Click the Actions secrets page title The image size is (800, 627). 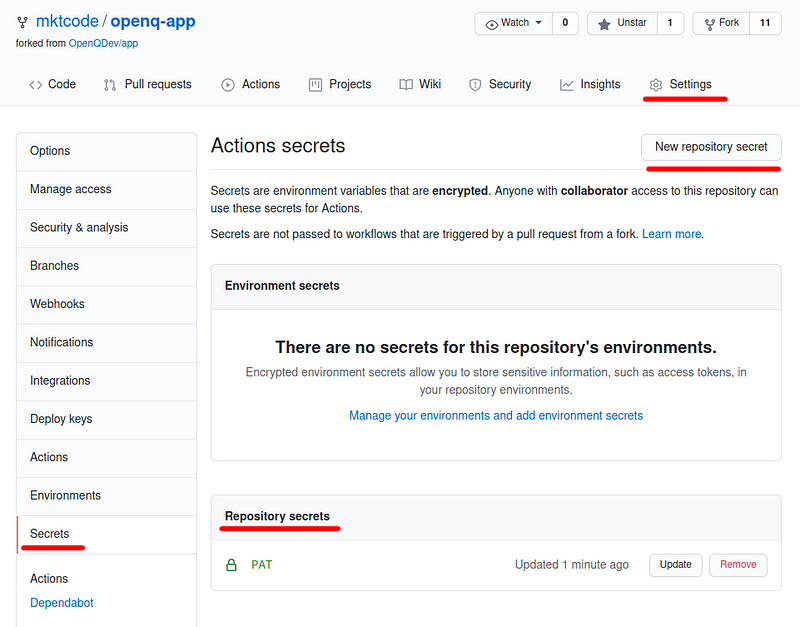[x=278, y=146]
